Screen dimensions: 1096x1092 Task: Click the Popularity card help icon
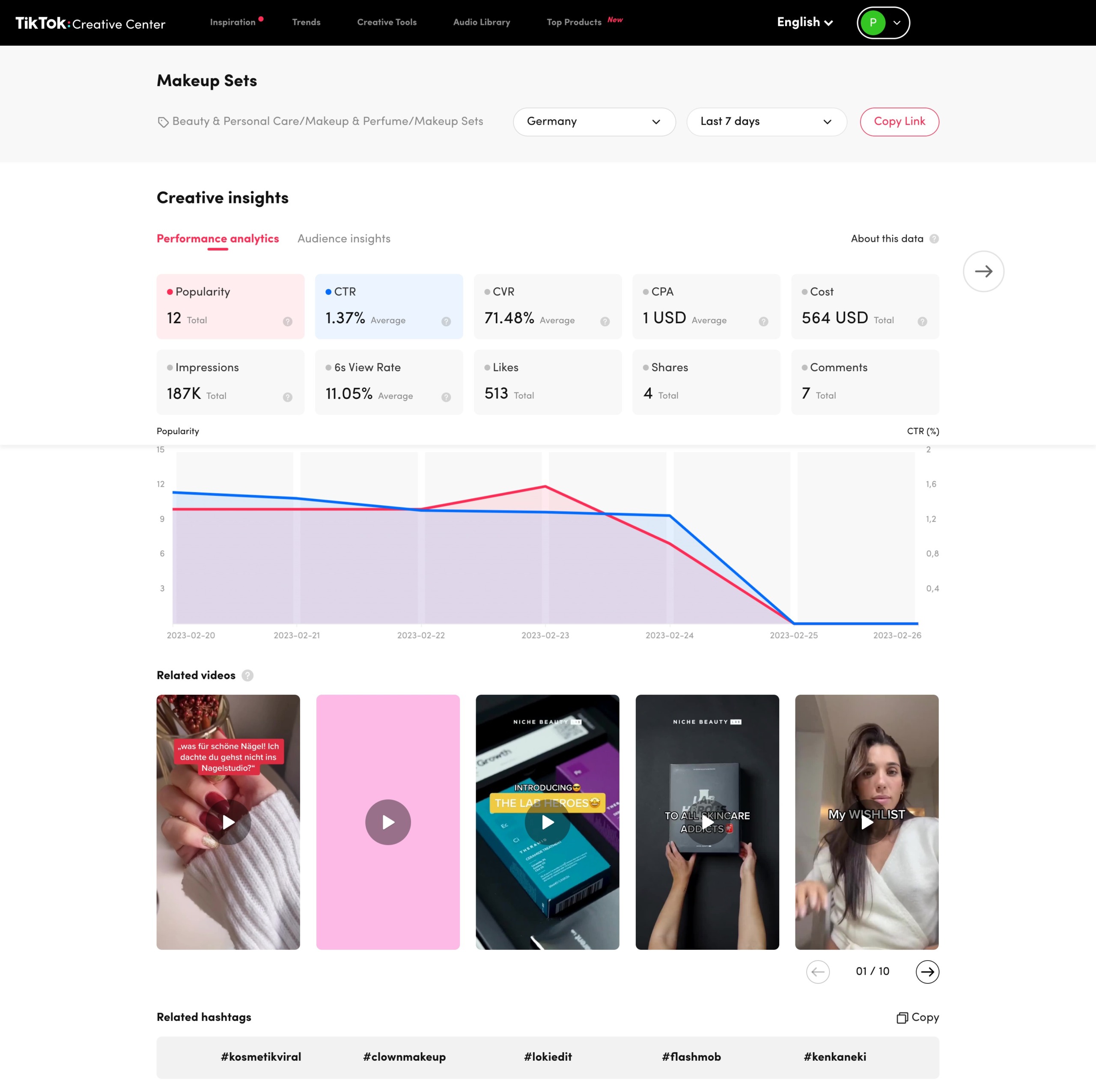pos(288,321)
